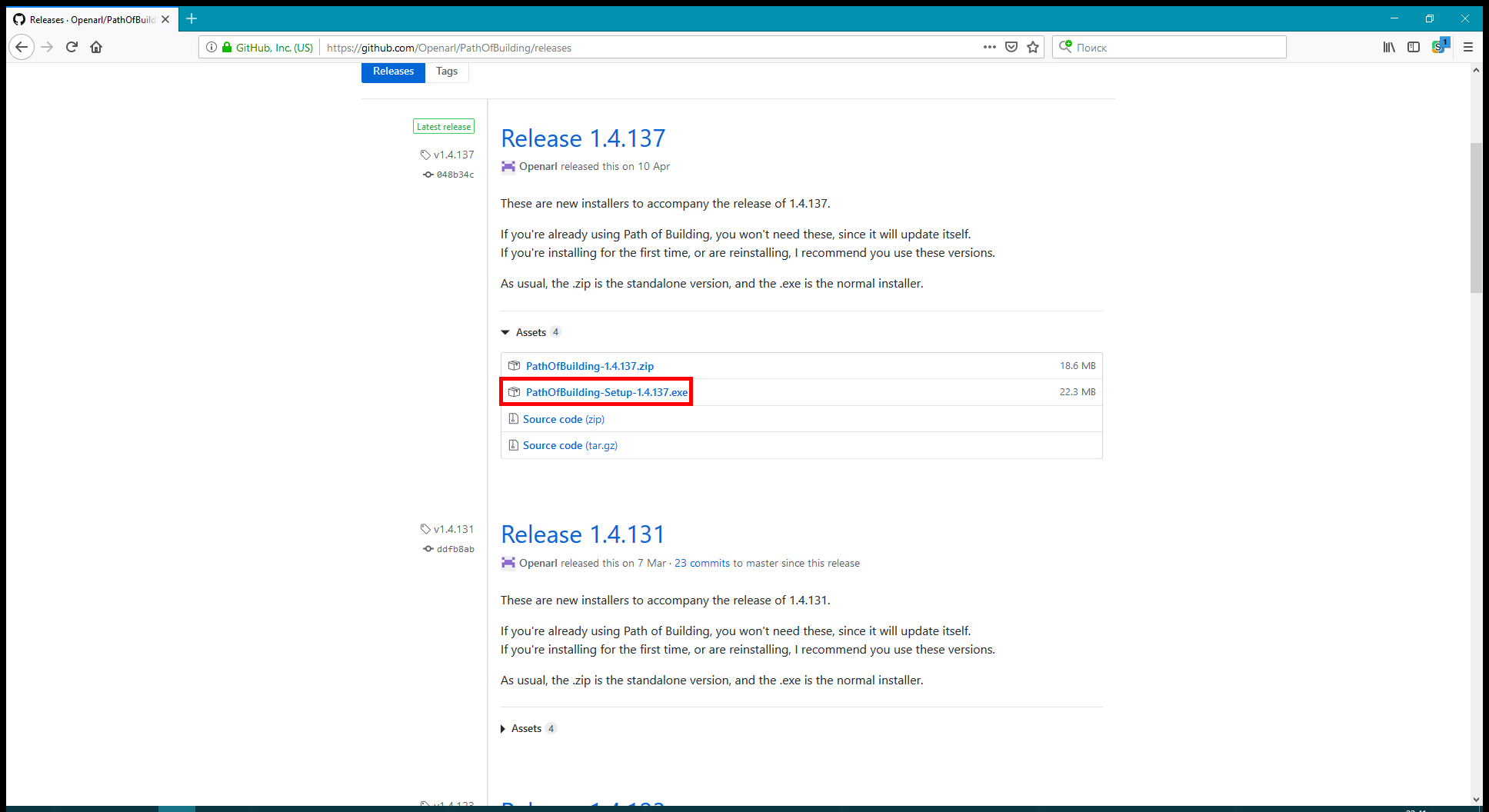Image resolution: width=1489 pixels, height=812 pixels.
Task: Select the Releases · Openarl/PathOfBuilding browser tab
Action: pyautogui.click(x=92, y=19)
